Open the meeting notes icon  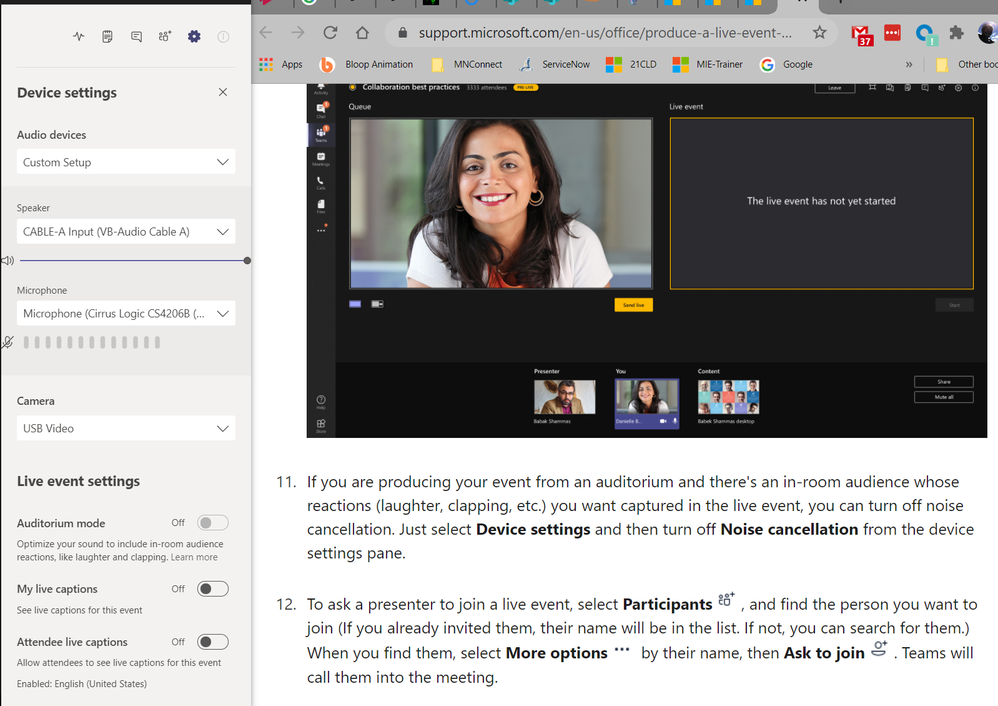point(108,37)
